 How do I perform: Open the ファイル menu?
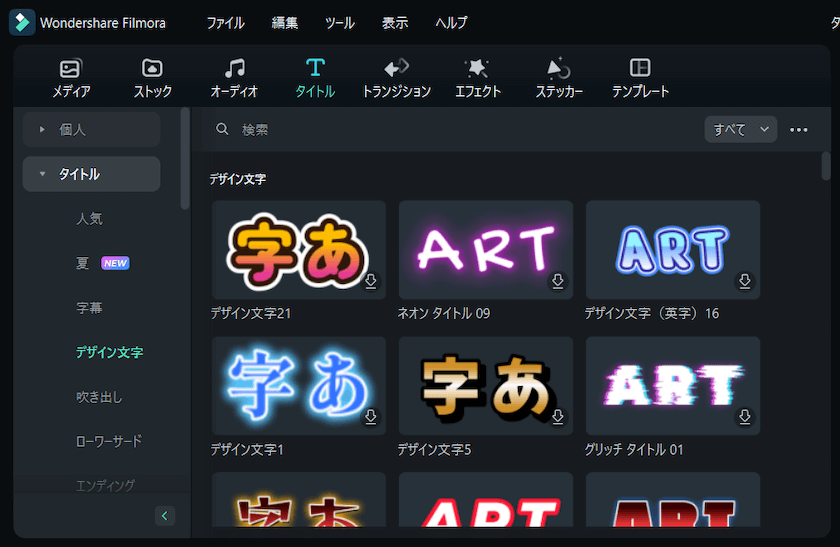(225, 22)
